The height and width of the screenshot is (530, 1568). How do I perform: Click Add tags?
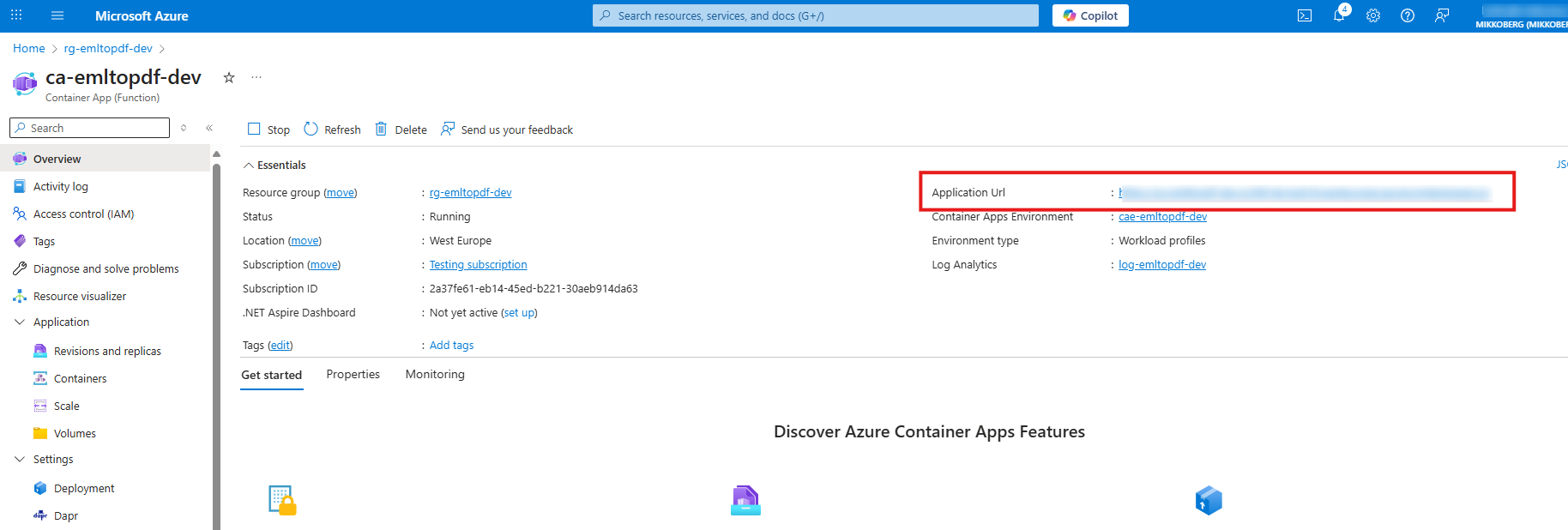tap(451, 345)
